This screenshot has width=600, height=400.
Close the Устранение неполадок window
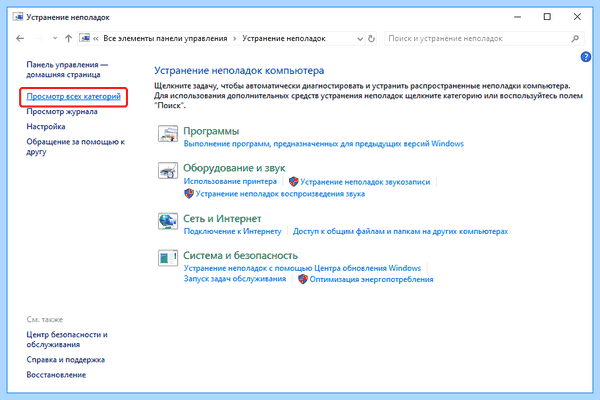(577, 17)
